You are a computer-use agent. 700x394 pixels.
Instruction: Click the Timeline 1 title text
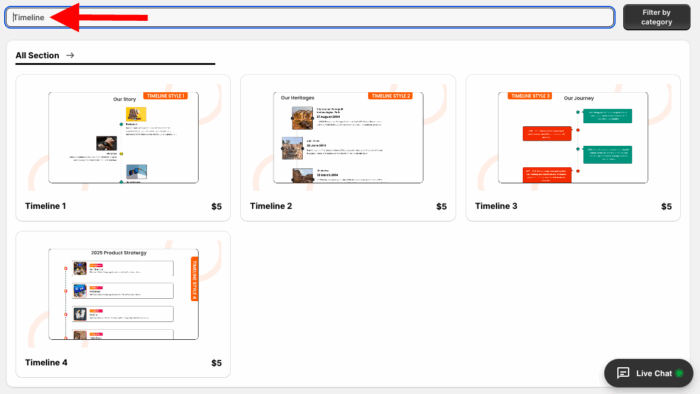click(x=46, y=206)
